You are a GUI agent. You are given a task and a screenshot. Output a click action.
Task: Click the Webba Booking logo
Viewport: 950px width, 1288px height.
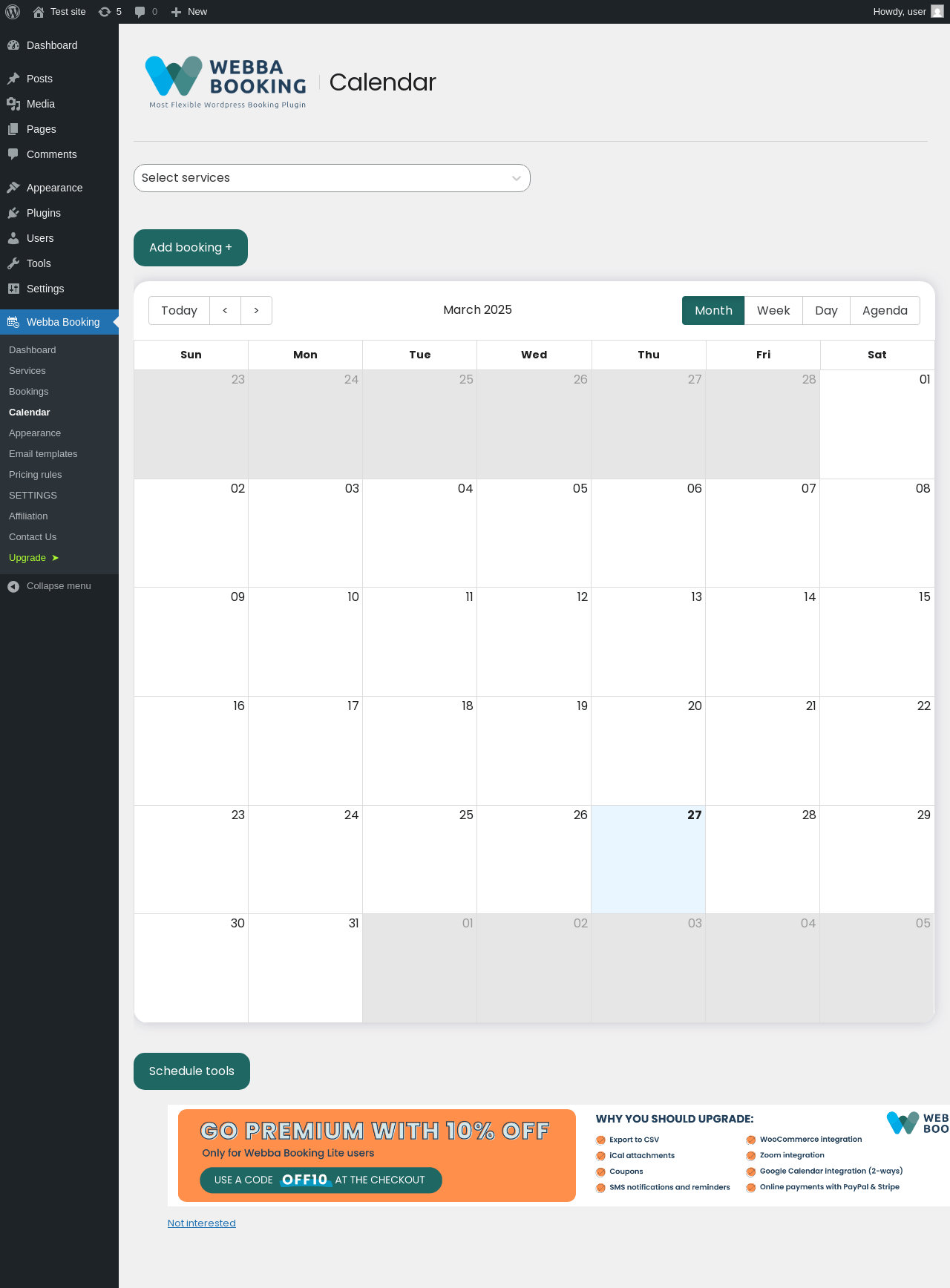click(226, 82)
